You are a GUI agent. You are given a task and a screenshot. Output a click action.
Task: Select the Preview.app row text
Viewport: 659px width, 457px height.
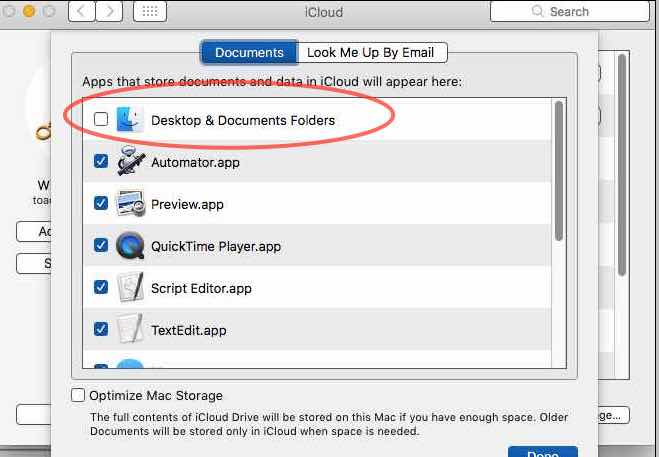click(x=187, y=205)
